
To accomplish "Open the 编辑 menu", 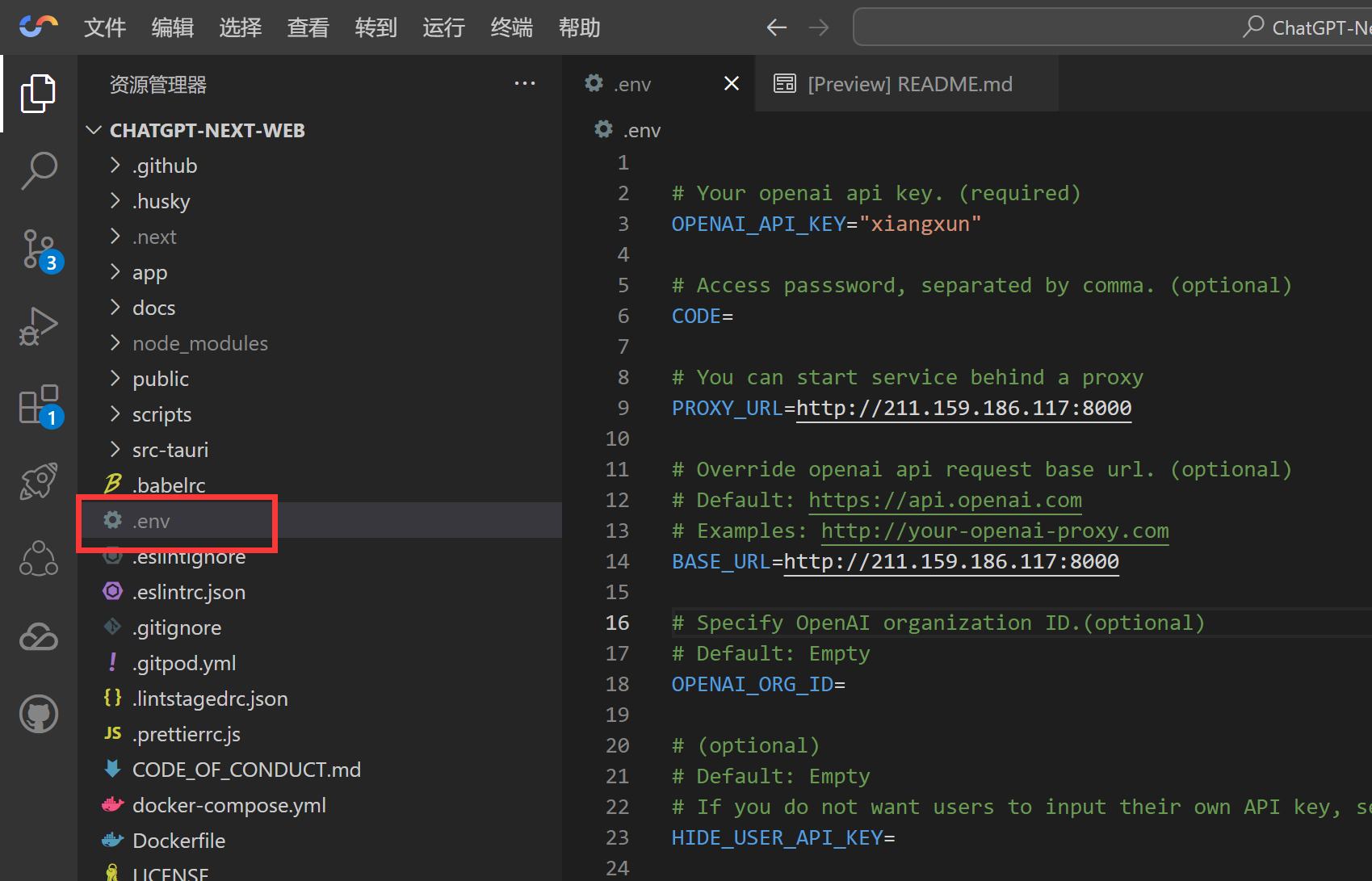I will tap(173, 27).
